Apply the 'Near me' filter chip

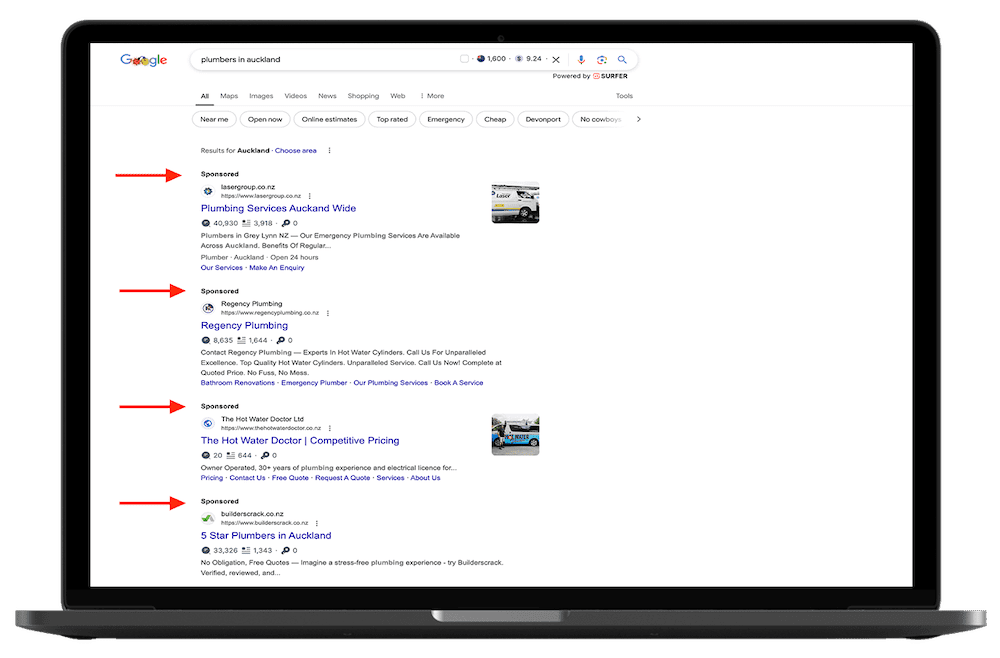tap(214, 119)
